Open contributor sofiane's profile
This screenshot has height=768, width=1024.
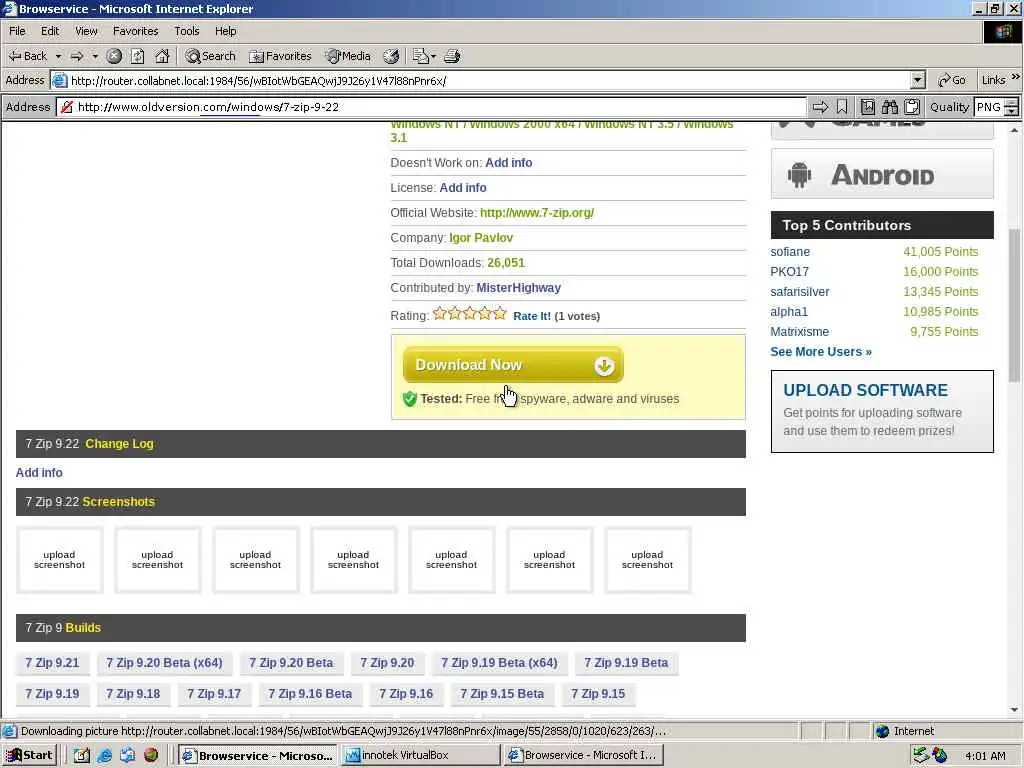790,251
